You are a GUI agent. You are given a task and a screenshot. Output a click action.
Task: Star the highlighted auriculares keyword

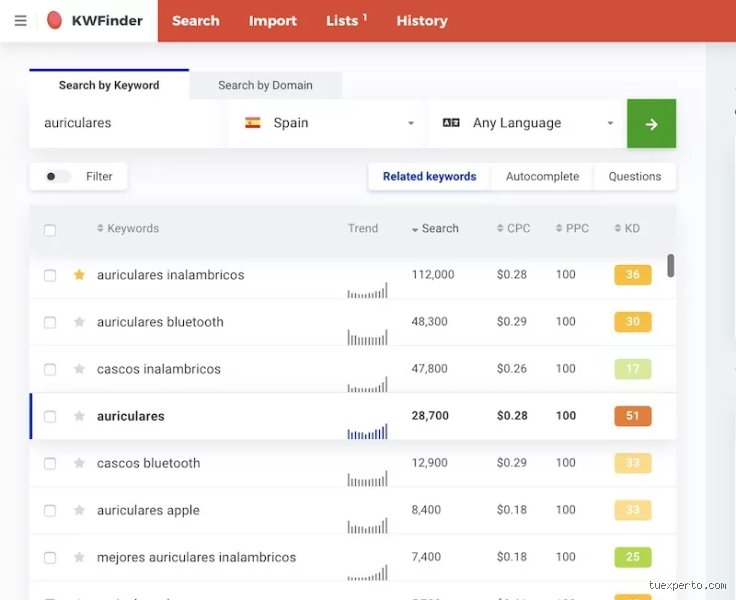79,416
